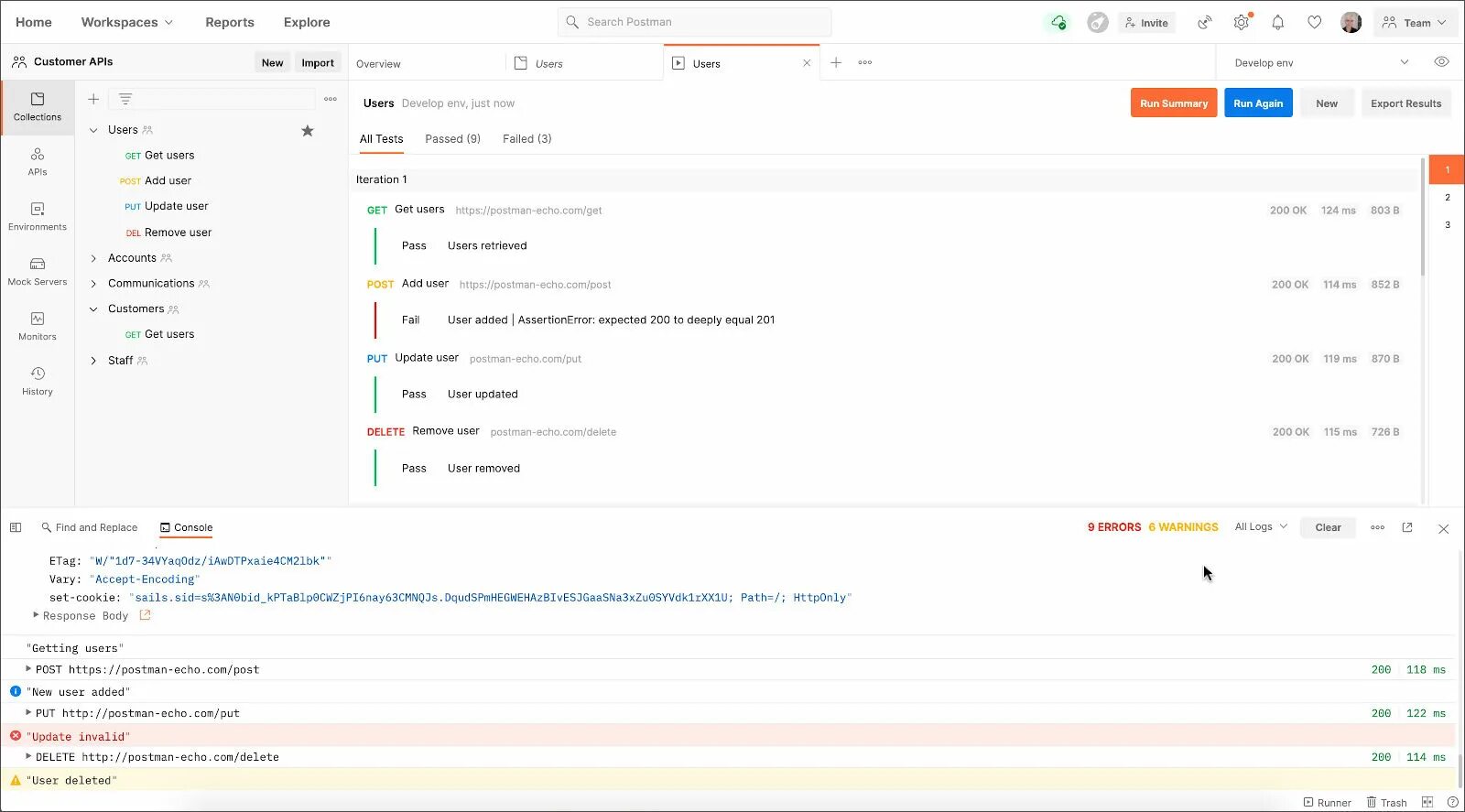This screenshot has height=812, width=1465.
Task: Click the Run Again button
Action: [1258, 103]
